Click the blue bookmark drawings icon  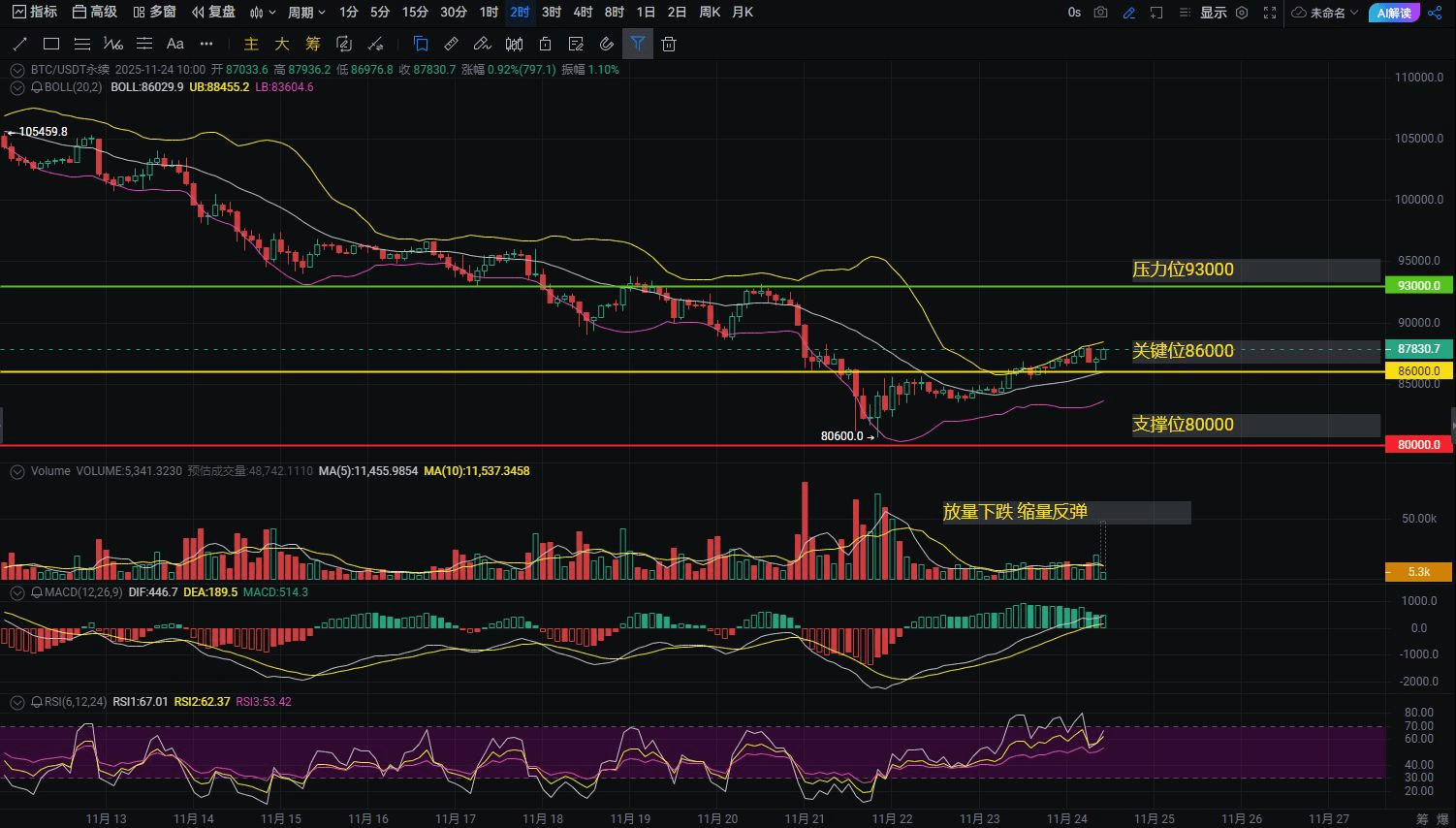coord(421,44)
